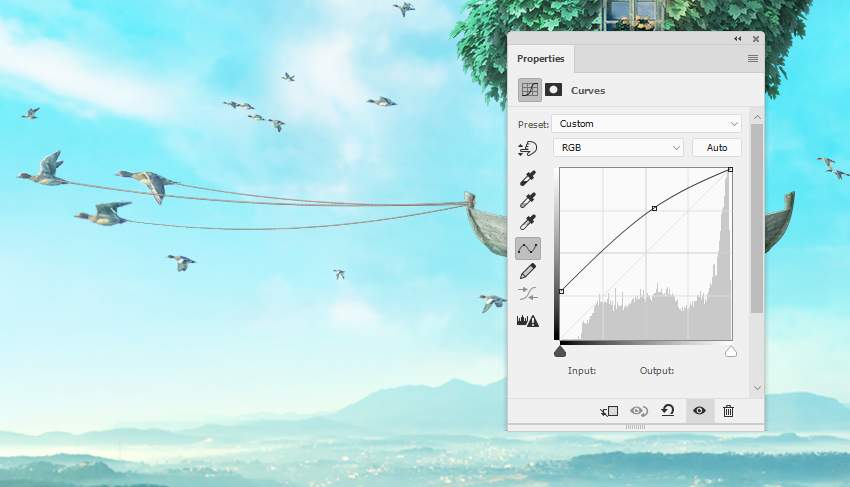Click the scroll down arrow in Properties
850x487 pixels.
coord(757,388)
